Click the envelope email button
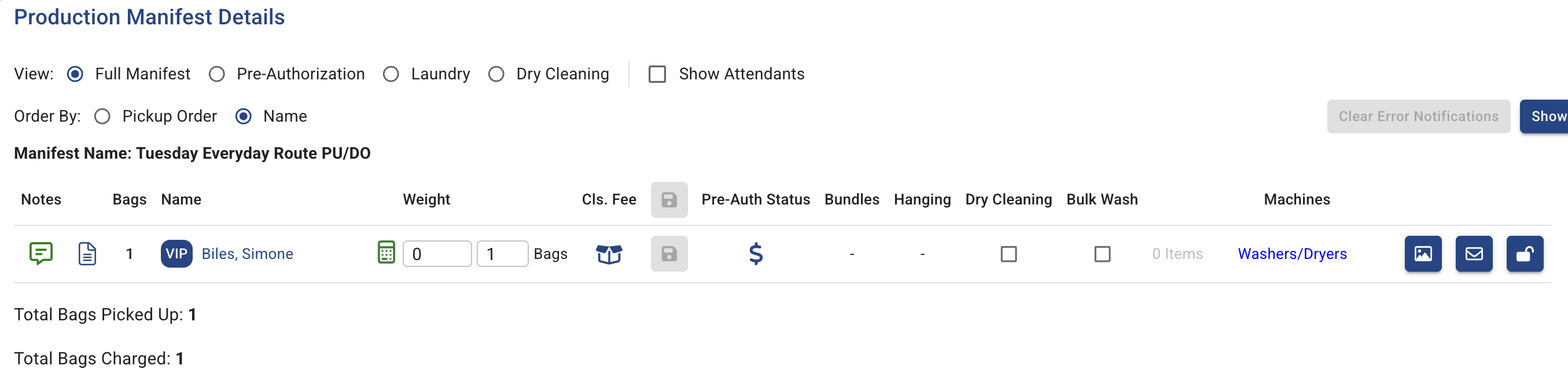The image size is (1568, 380). click(x=1474, y=253)
